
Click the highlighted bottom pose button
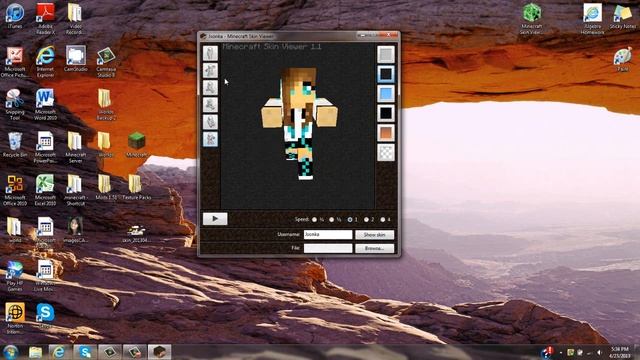210,139
